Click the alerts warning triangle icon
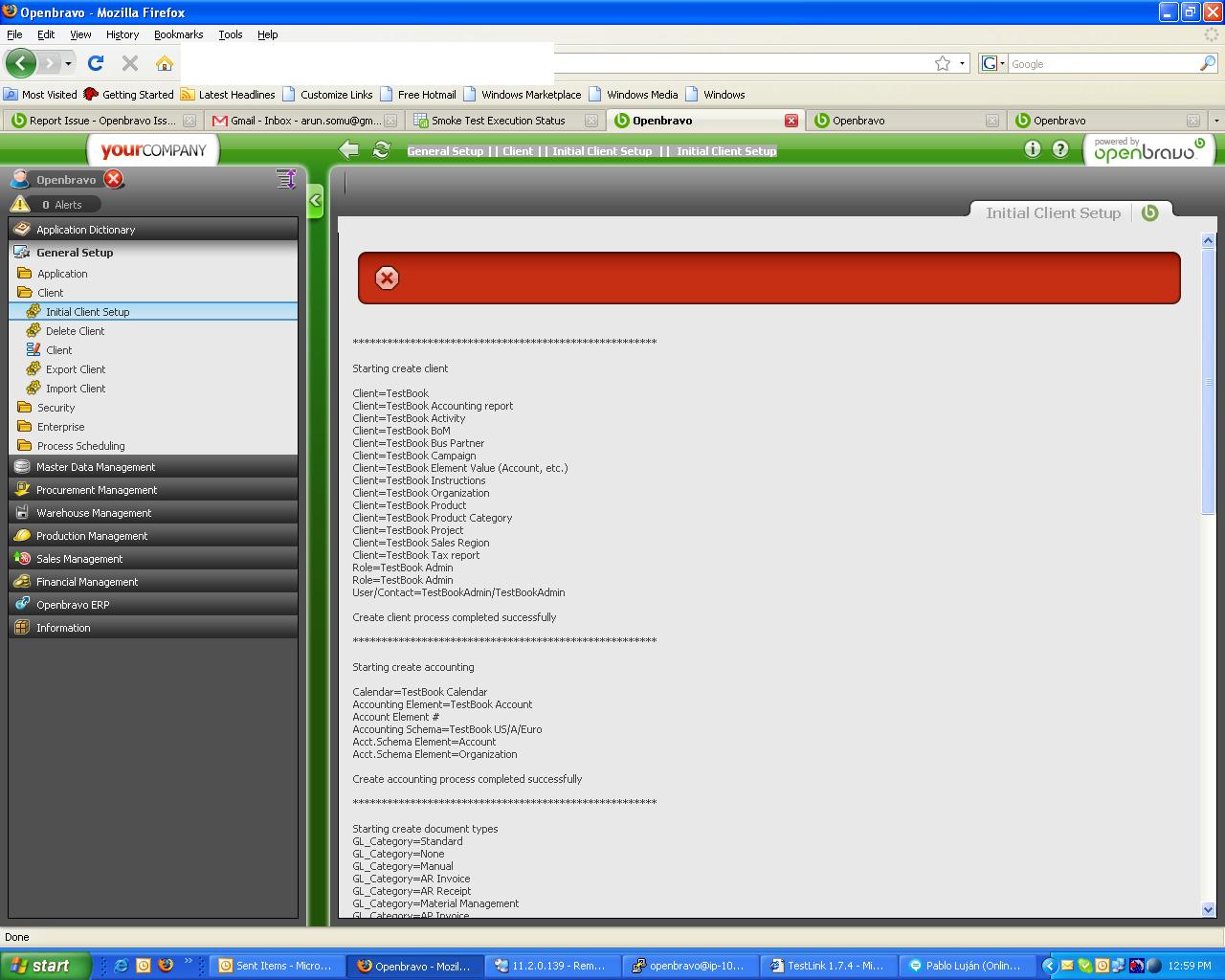Image resolution: width=1225 pixels, height=980 pixels. (20, 204)
